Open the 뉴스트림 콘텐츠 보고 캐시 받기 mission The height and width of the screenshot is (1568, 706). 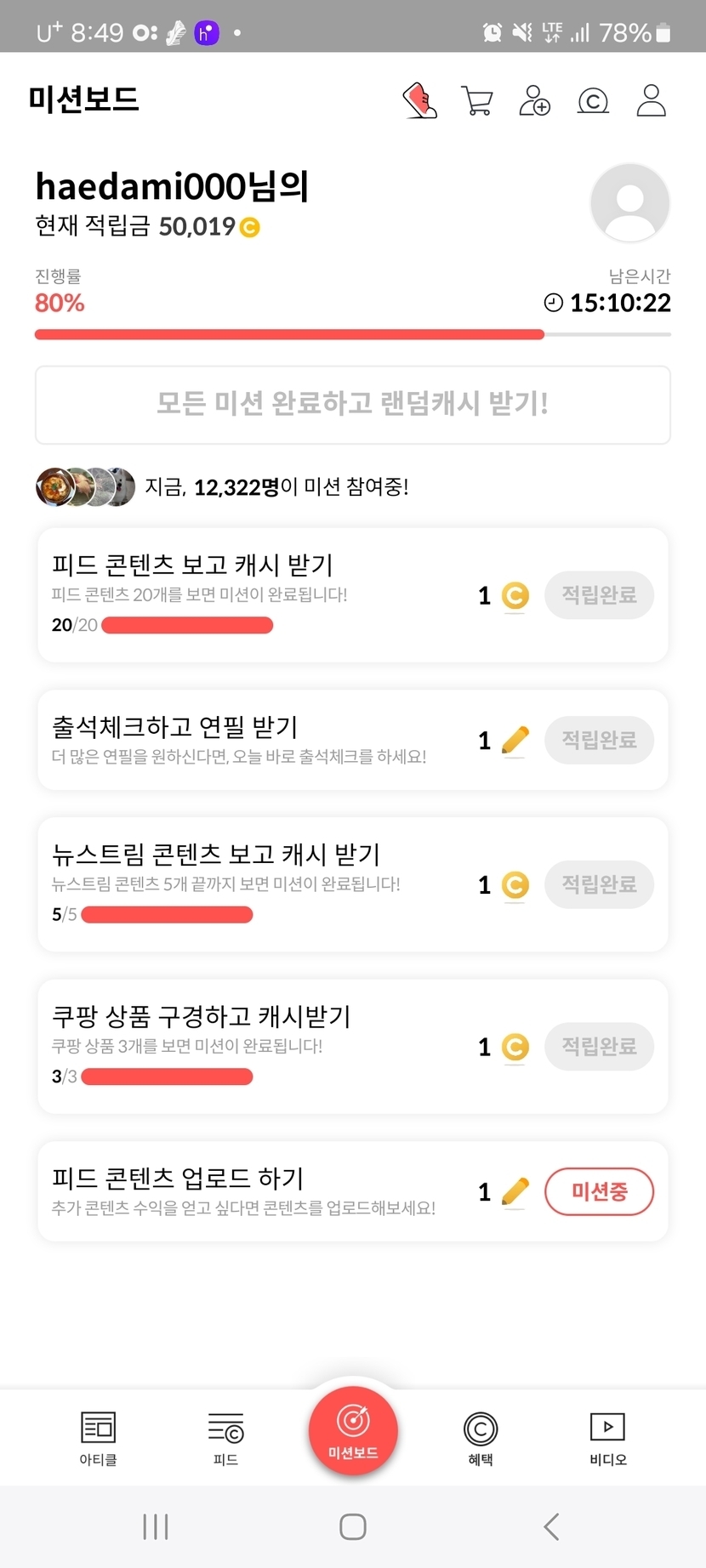click(216, 855)
